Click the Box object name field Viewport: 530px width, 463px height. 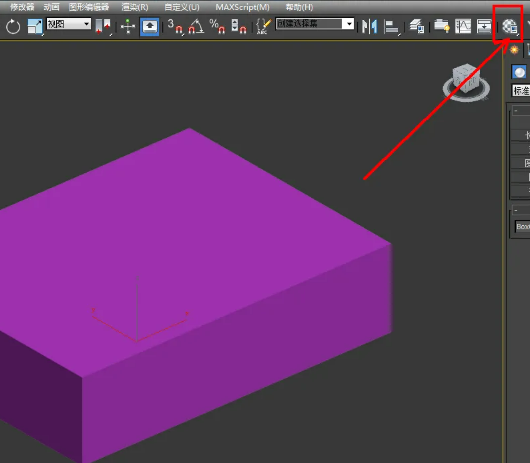point(522,226)
